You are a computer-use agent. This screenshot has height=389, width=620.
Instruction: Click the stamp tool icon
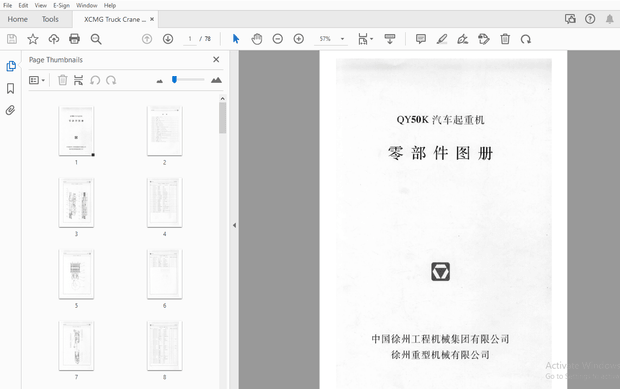pos(484,39)
